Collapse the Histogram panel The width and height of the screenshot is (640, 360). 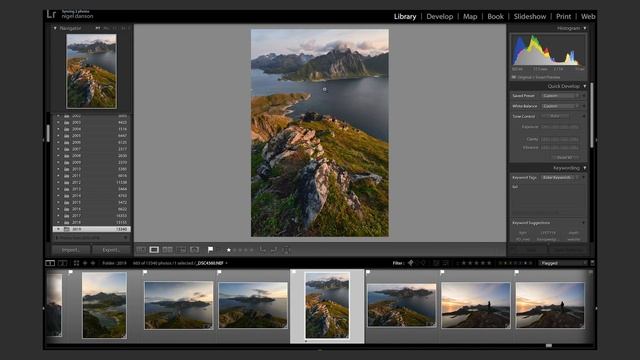(585, 28)
